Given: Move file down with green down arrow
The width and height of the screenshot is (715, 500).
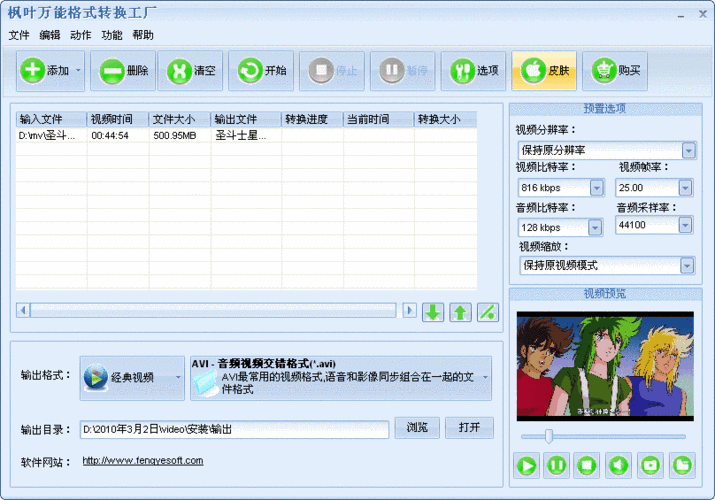Looking at the screenshot, I should tap(432, 311).
